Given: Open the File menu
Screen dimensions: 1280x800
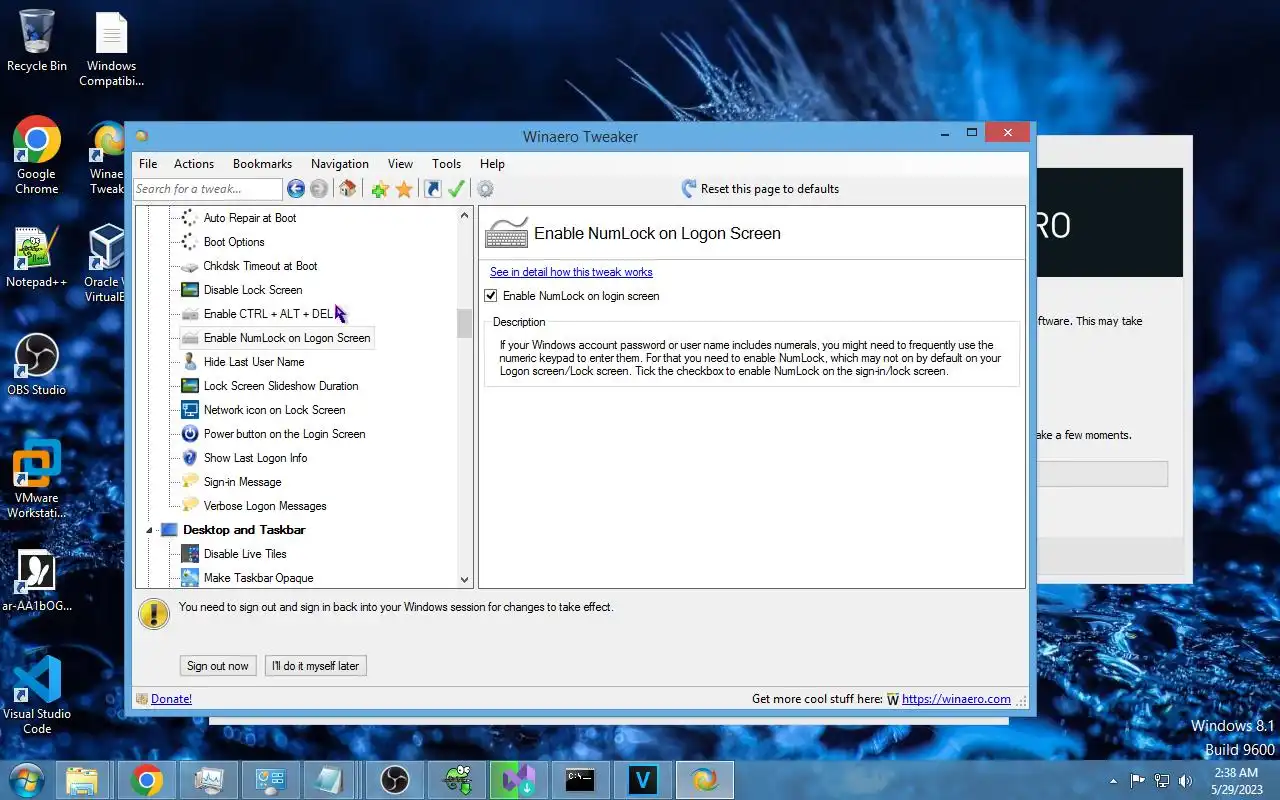Looking at the screenshot, I should click(148, 164).
